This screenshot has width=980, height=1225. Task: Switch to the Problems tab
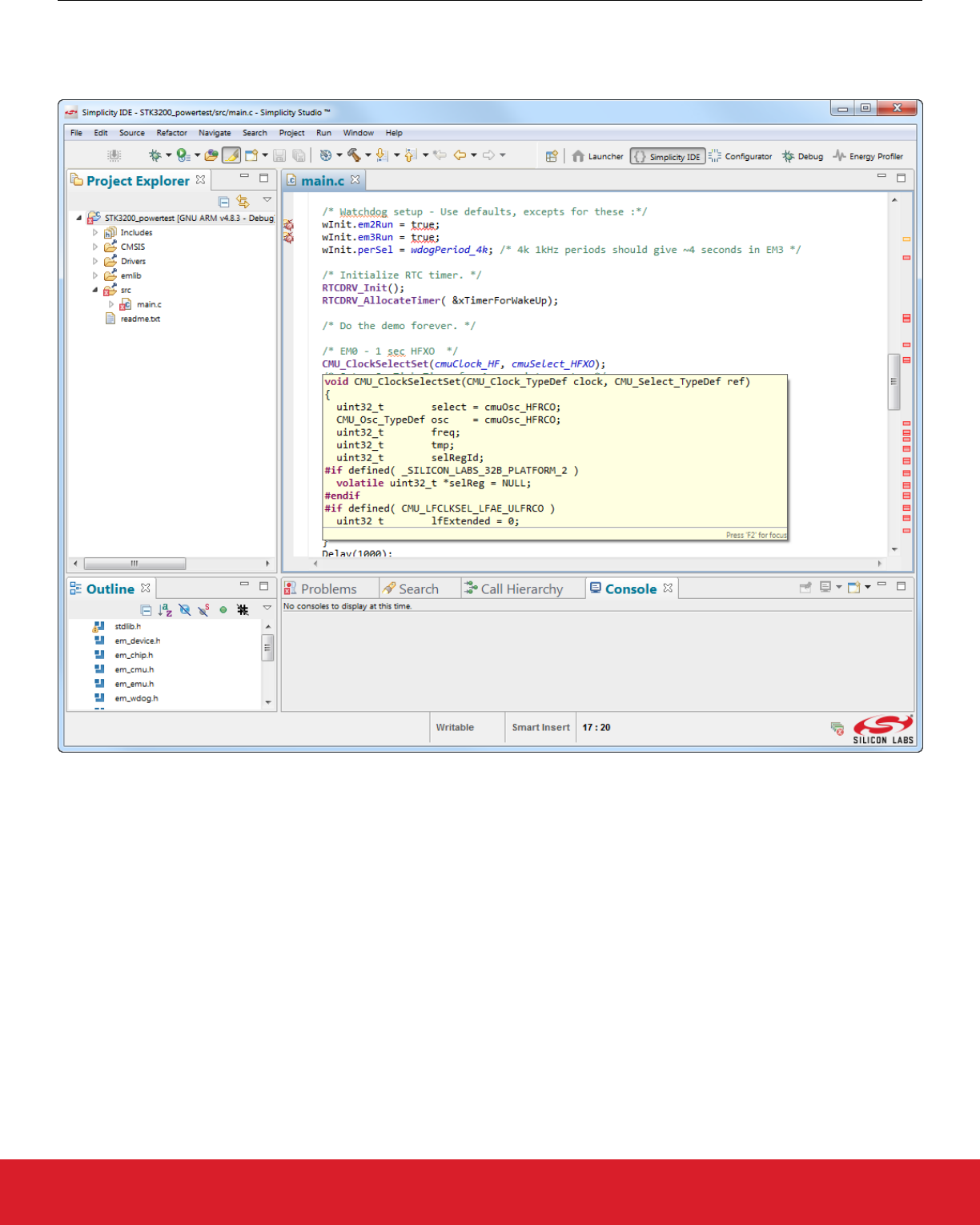(320, 588)
